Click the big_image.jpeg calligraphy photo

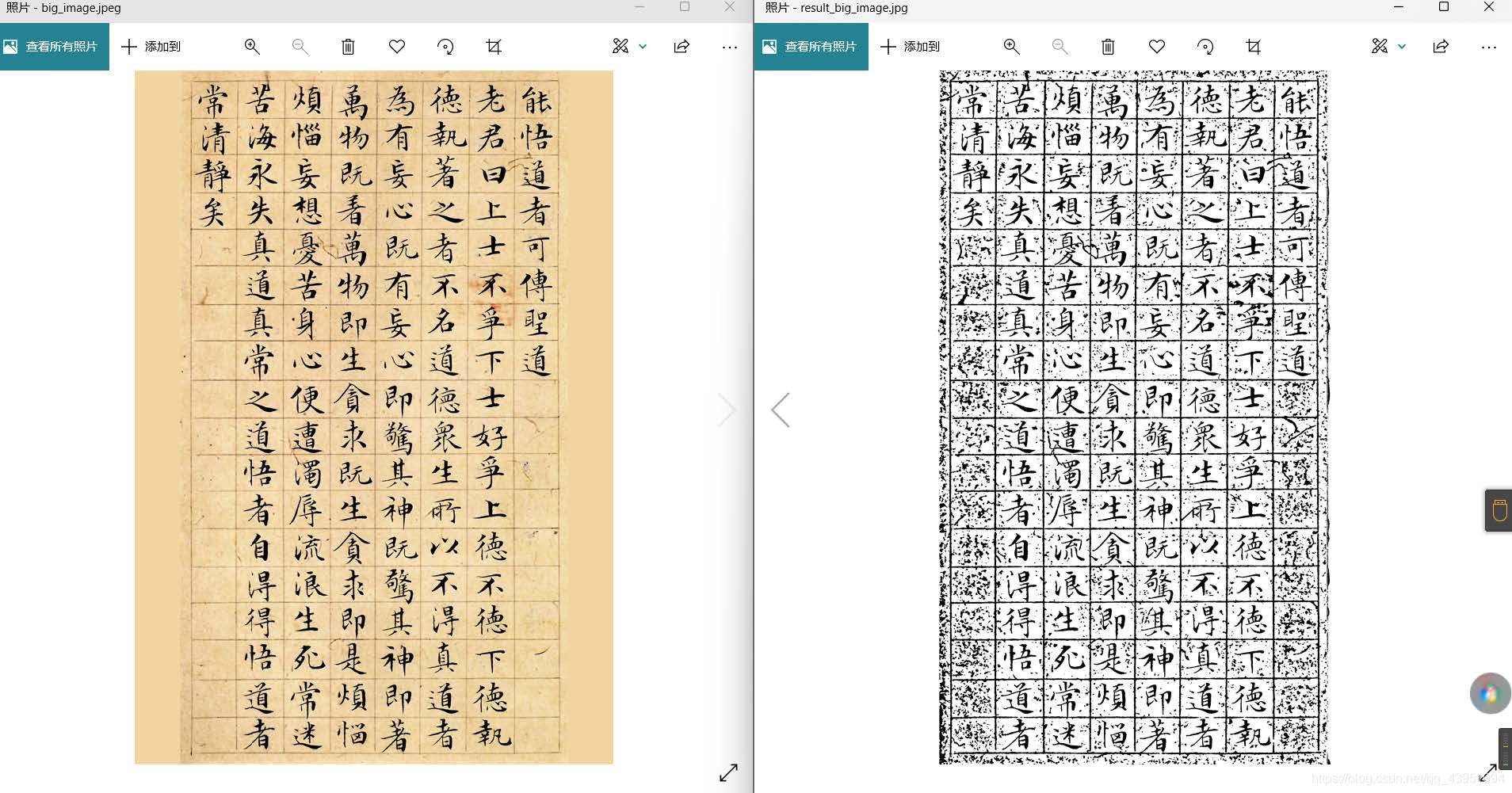tap(374, 417)
